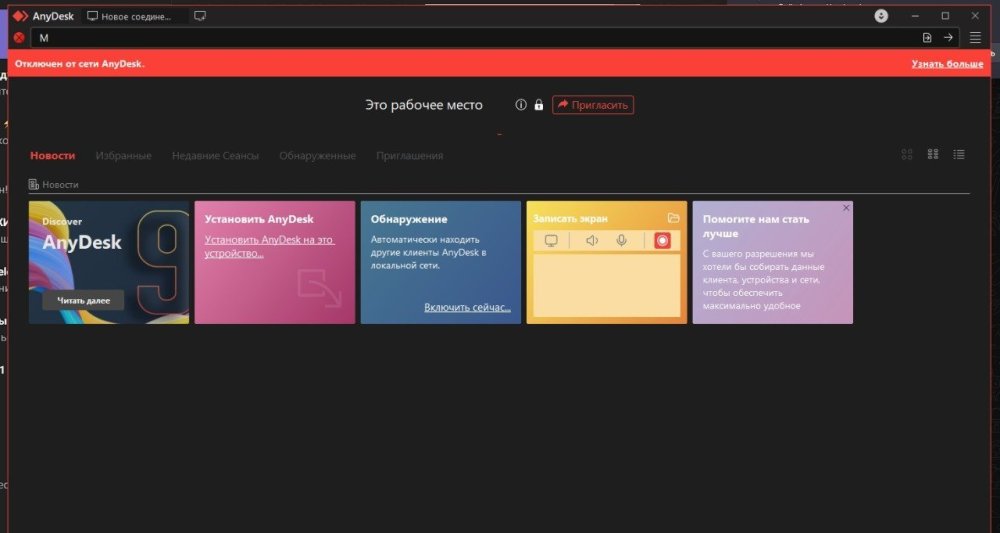Click the news section icon beside the Новости heading

(x=34, y=184)
